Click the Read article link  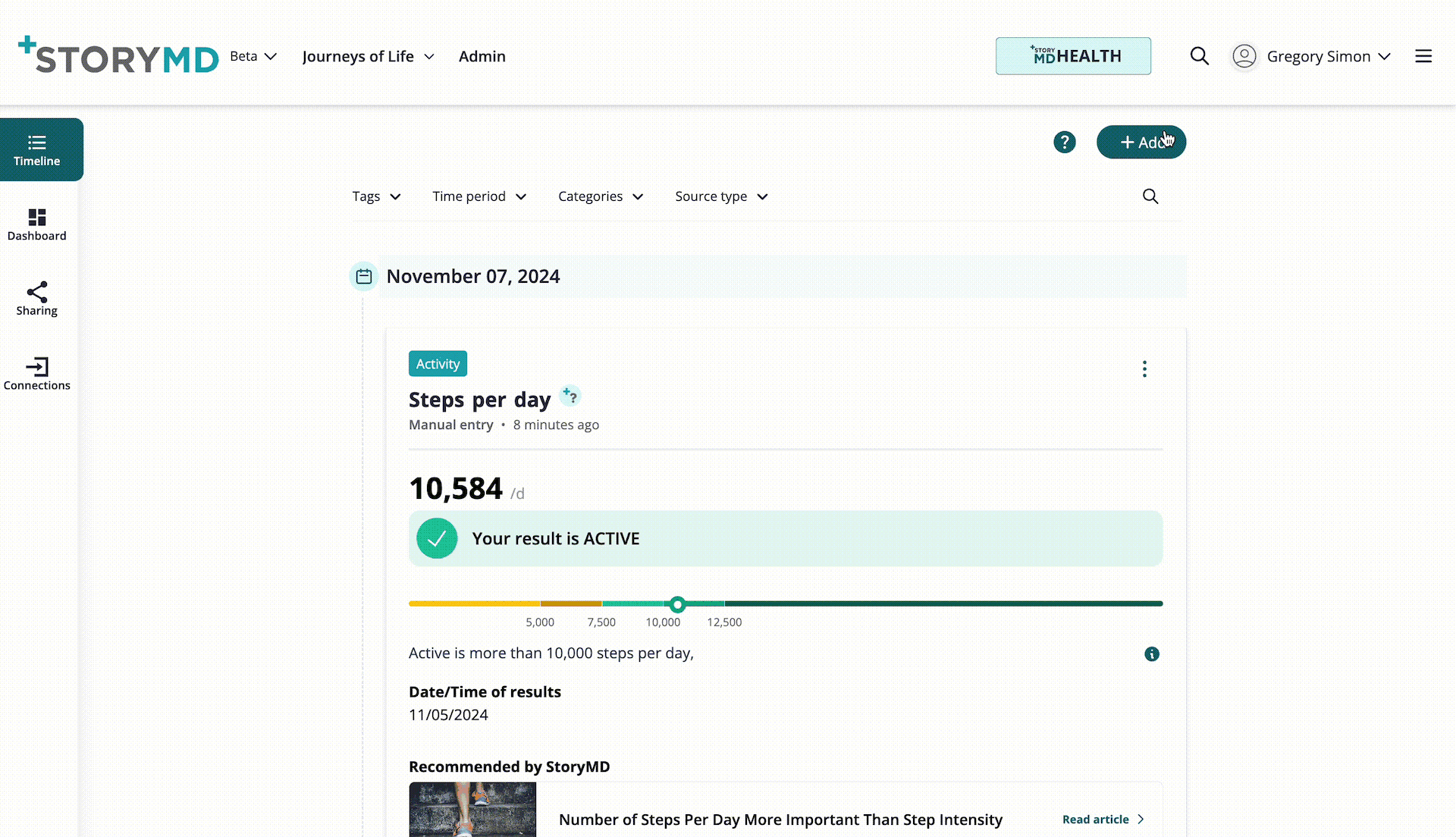point(1103,820)
